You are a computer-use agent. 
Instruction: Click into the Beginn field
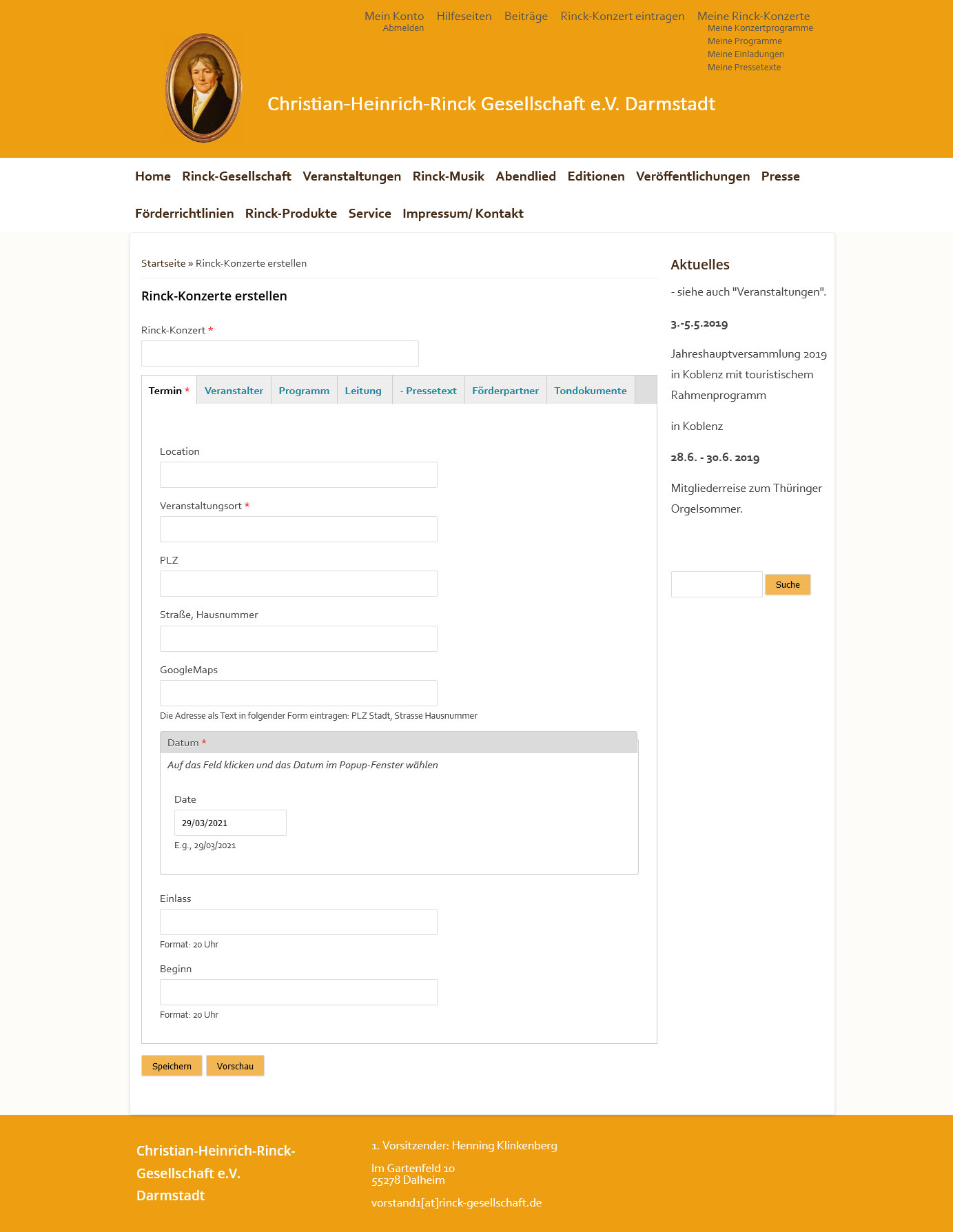coord(298,992)
